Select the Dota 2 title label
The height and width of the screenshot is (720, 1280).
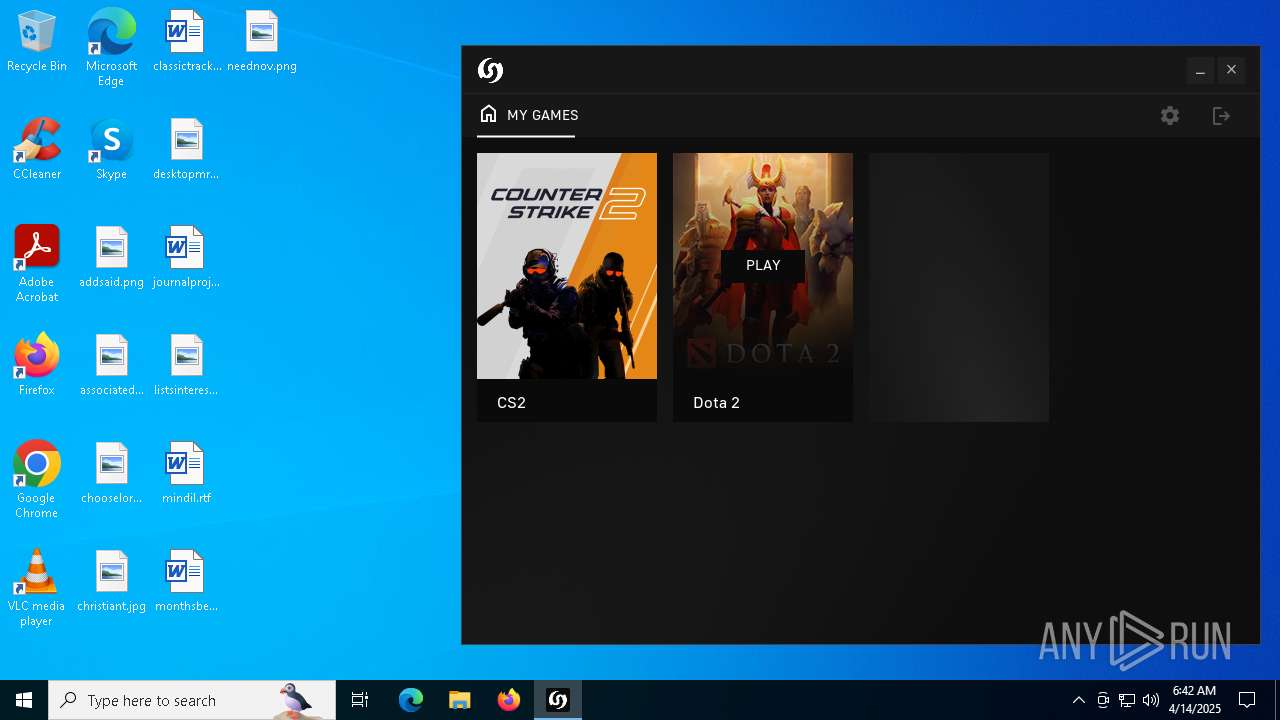pos(716,403)
